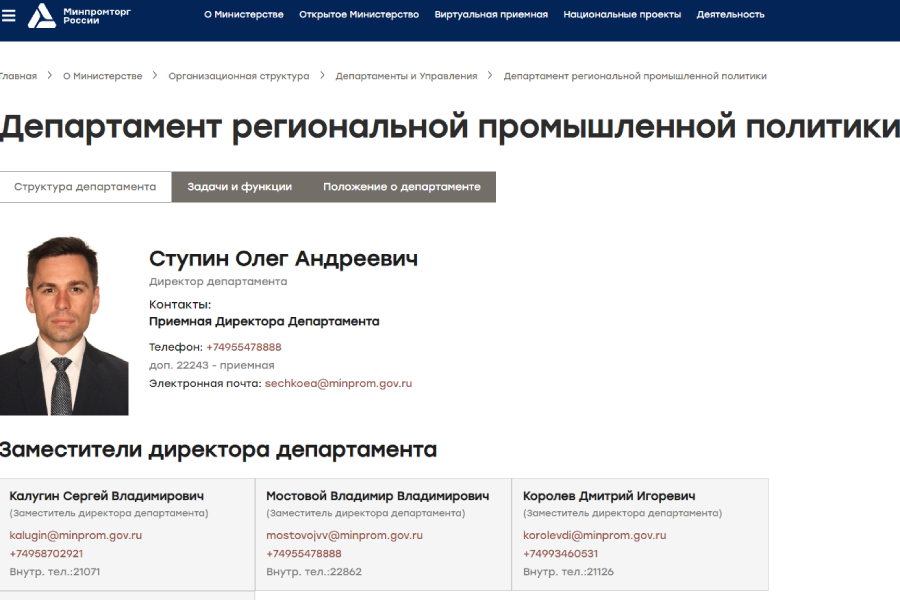Email deputy Kalugin at kalugin@minprom.gov.ru

pyautogui.click(x=74, y=535)
